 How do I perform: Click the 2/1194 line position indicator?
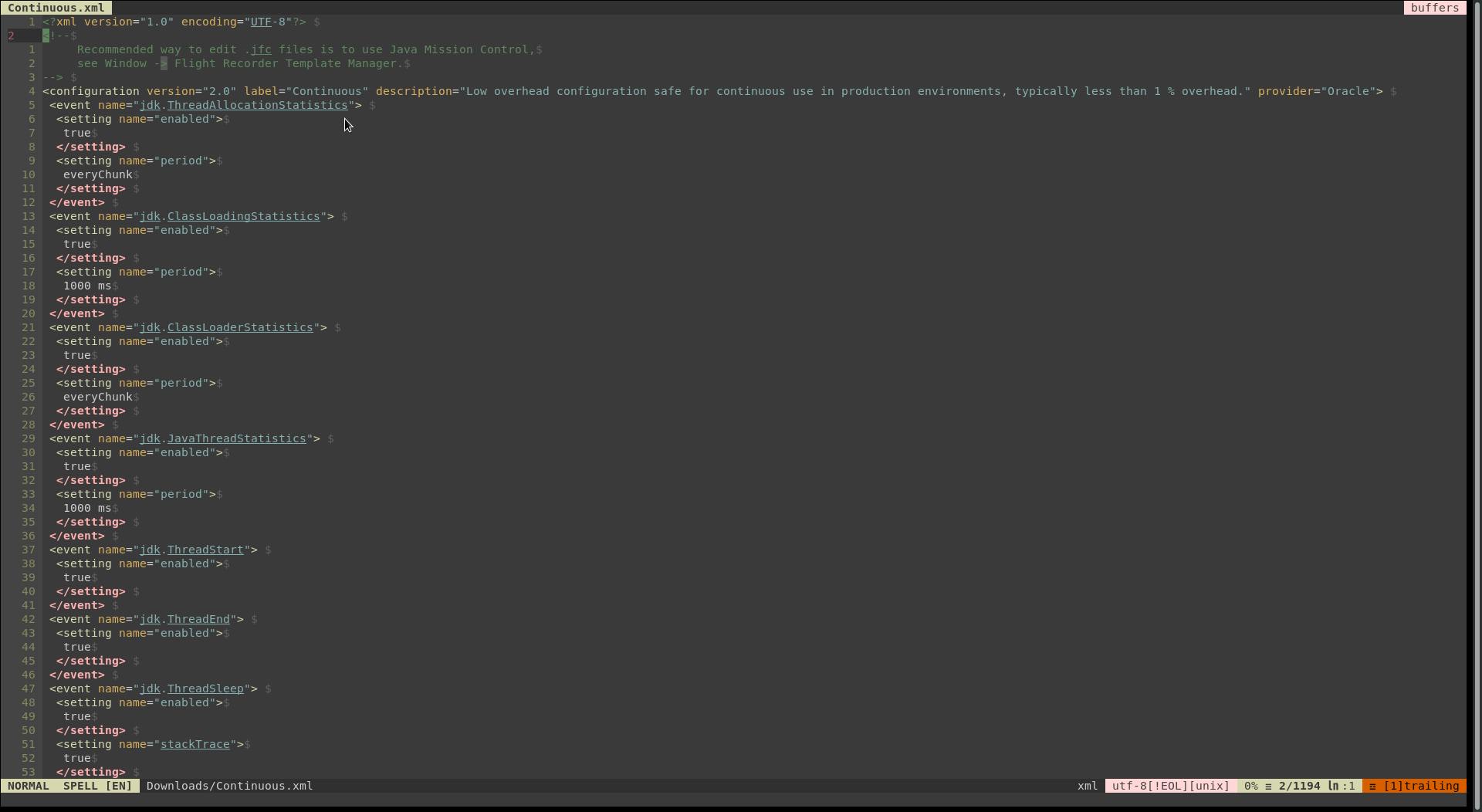coord(1299,786)
